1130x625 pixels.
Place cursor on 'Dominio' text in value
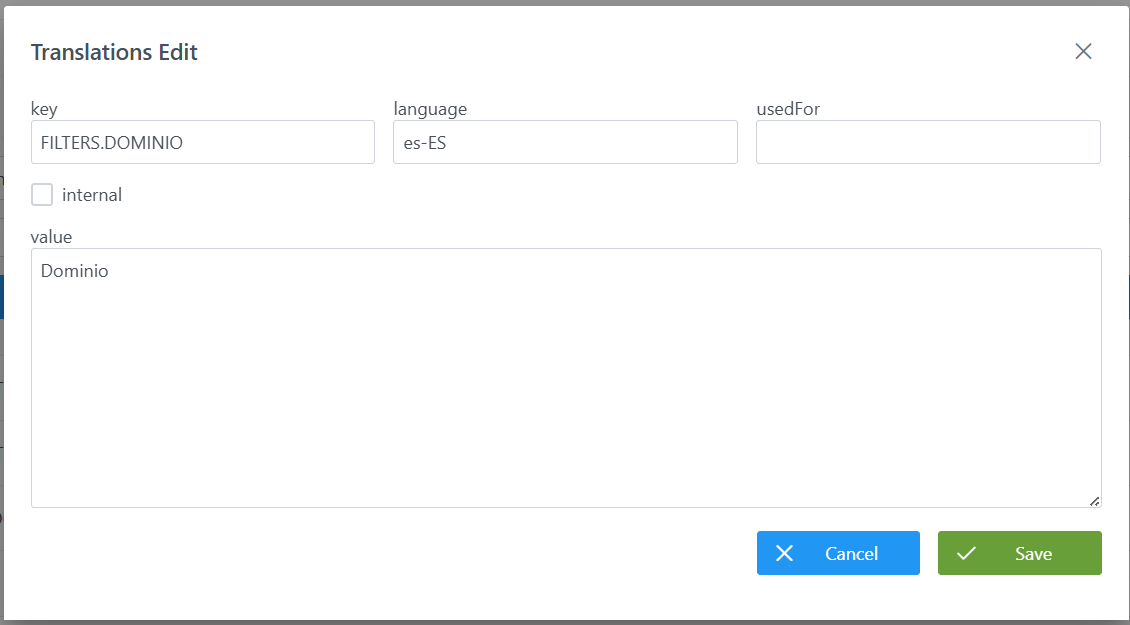tap(74, 271)
